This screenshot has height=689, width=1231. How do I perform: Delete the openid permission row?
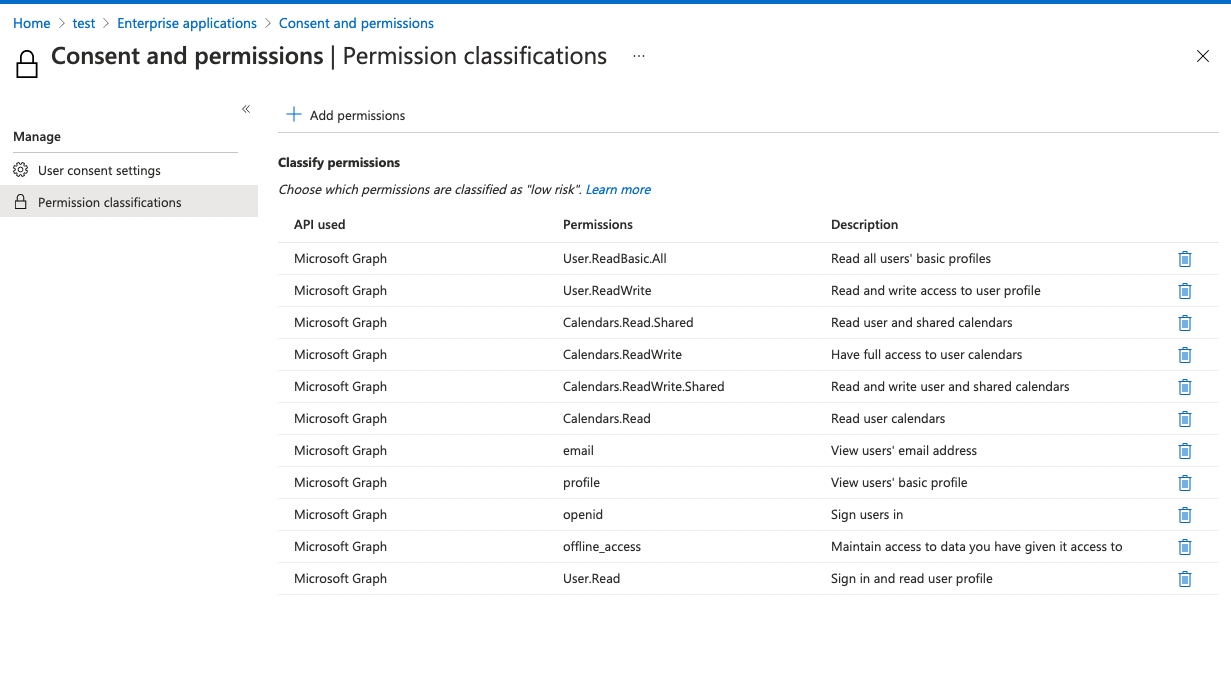[x=1184, y=515]
